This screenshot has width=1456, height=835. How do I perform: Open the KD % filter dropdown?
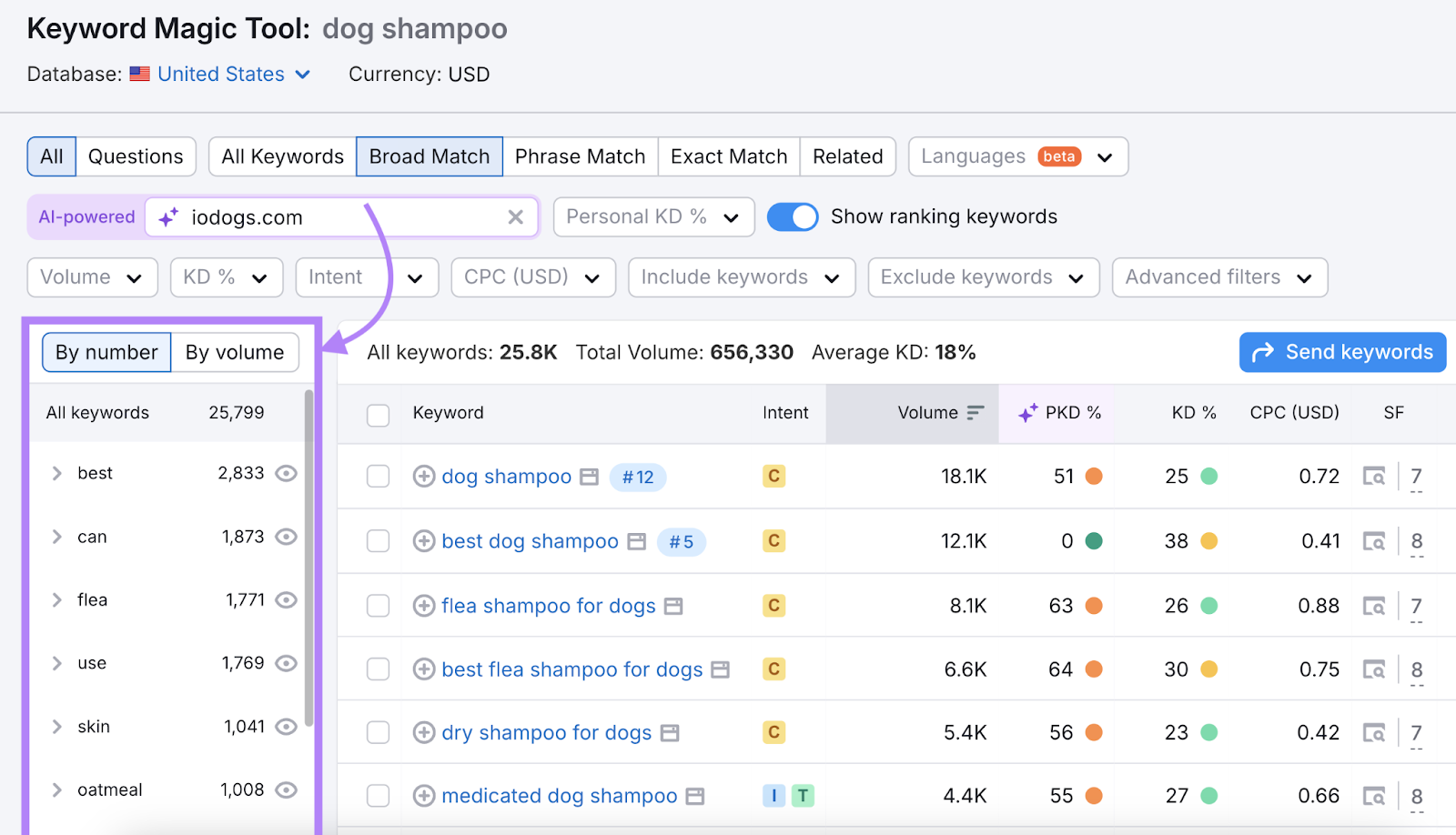(x=226, y=277)
